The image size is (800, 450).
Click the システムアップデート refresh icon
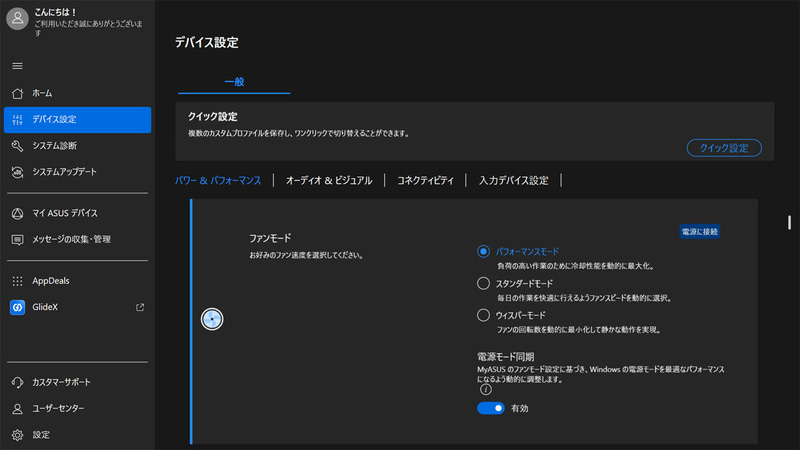coord(17,172)
